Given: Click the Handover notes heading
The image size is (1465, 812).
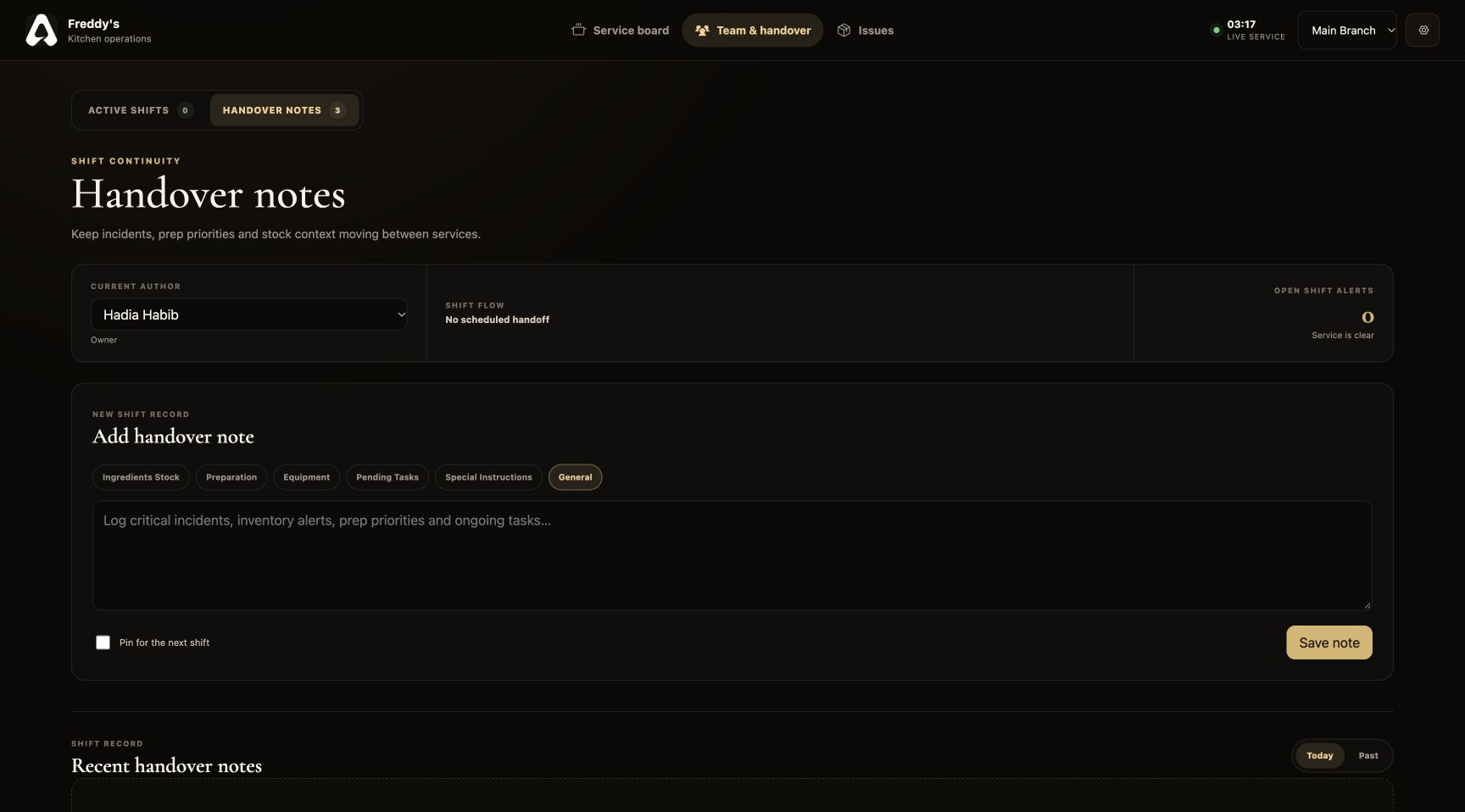Looking at the screenshot, I should (x=208, y=194).
